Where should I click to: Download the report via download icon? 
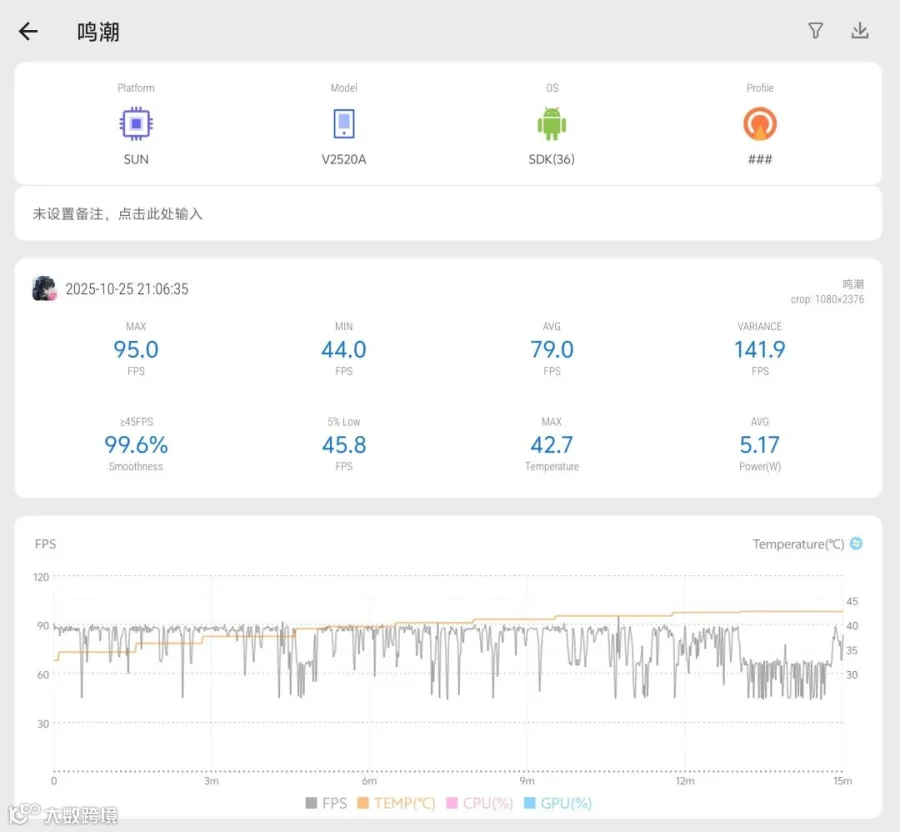(x=859, y=30)
